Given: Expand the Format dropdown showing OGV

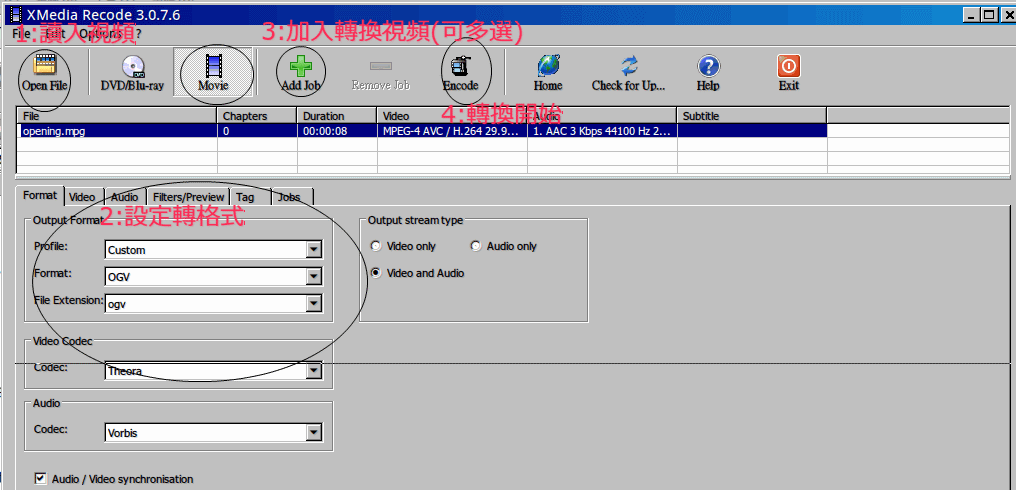Looking at the screenshot, I should pos(314,277).
